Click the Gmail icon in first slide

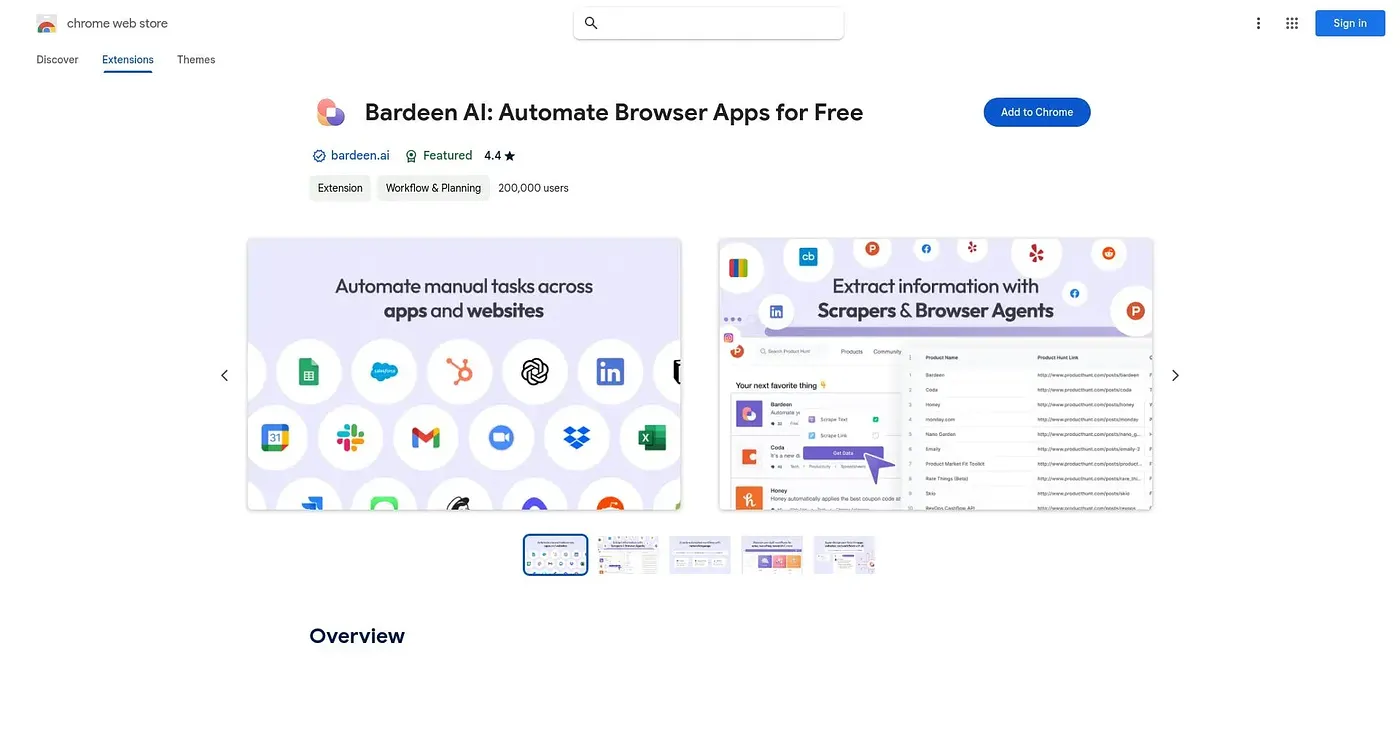tap(425, 437)
